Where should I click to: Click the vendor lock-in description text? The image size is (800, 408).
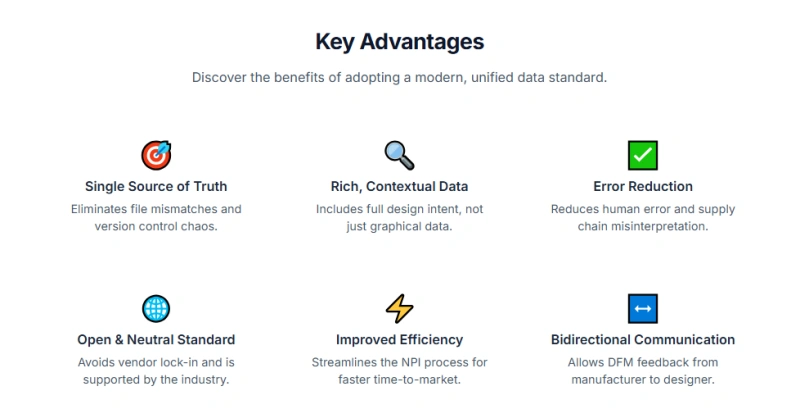(x=156, y=370)
